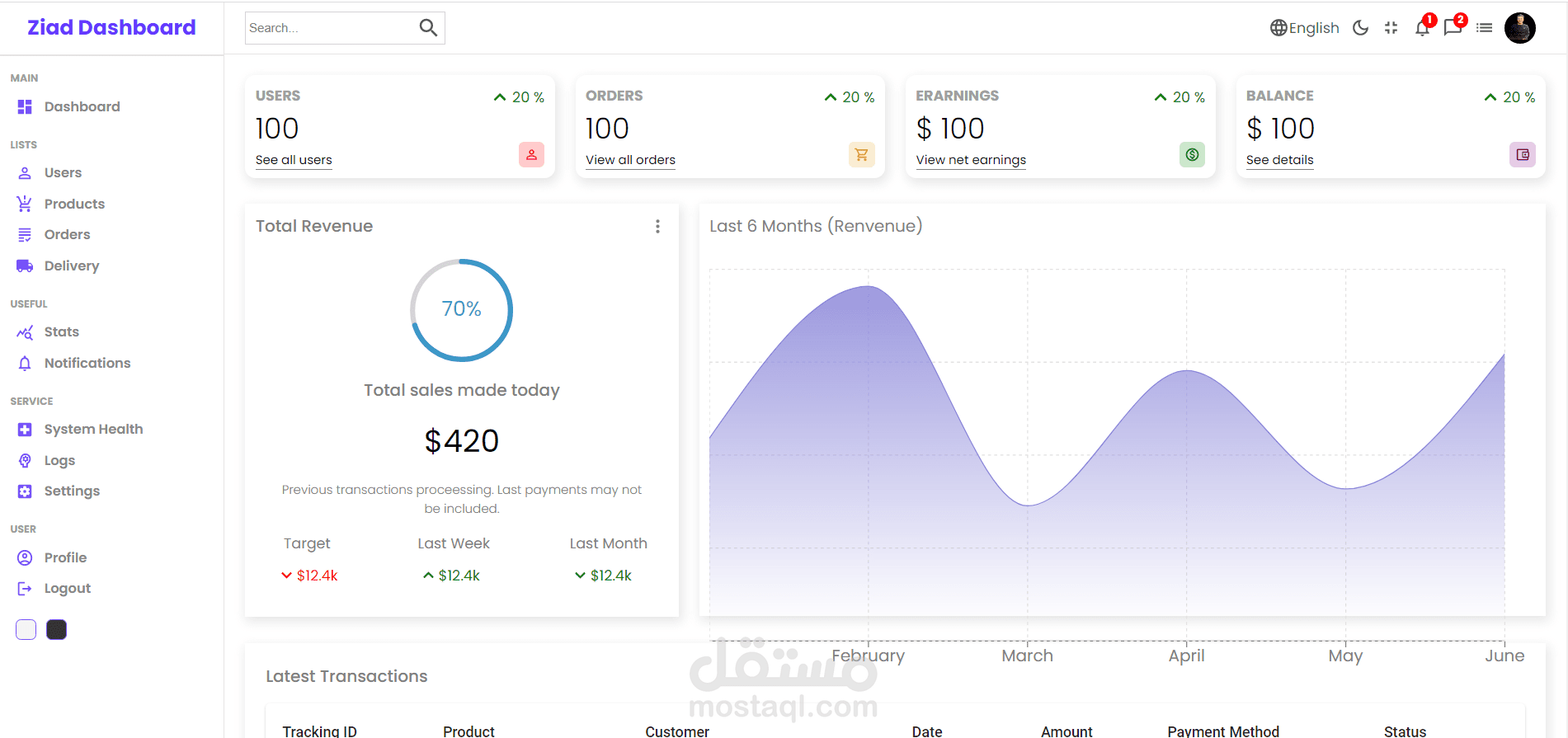Open the Profile menu item

[65, 557]
